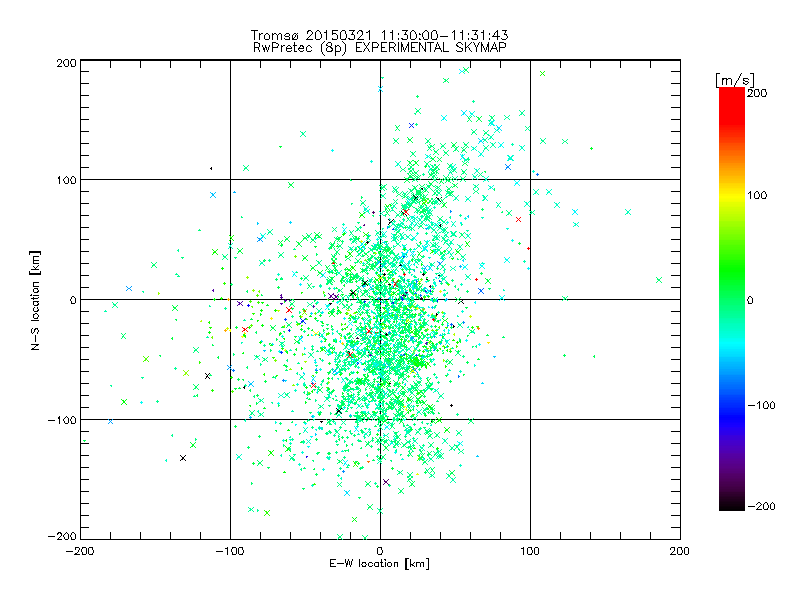Click the 'N-S location [km]' axis label
The height and width of the screenshot is (600, 800).
point(35,300)
